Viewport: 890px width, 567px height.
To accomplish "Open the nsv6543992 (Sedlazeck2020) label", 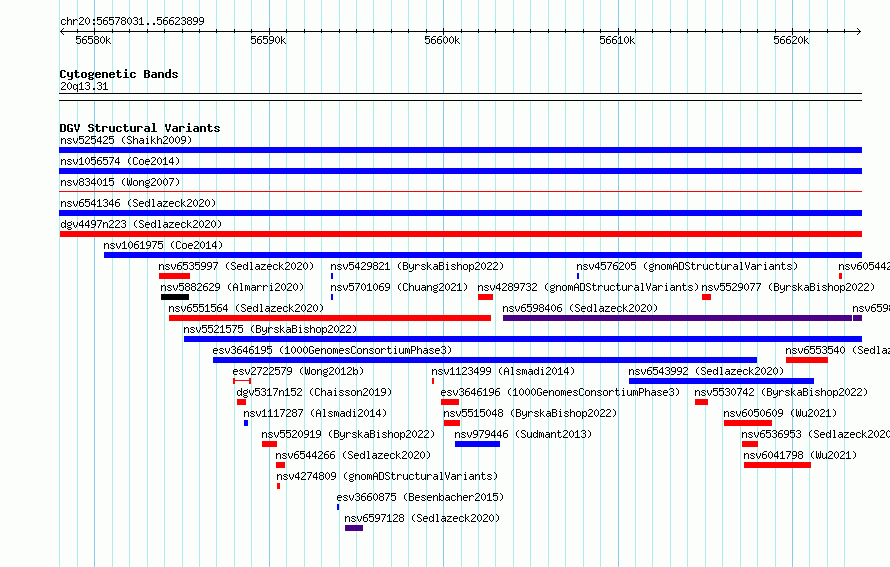I will [x=706, y=371].
